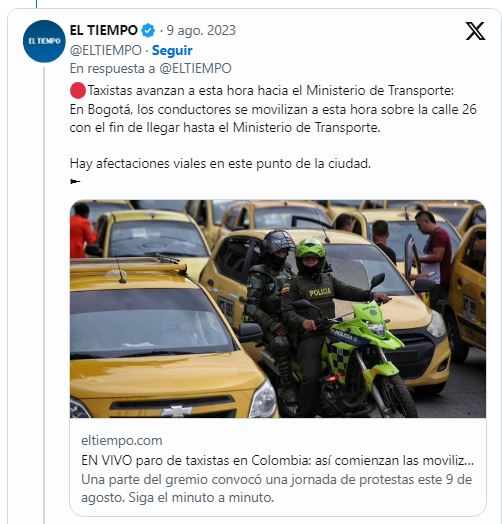Click the tweet text about Ministerio de Transporte
502x524 pixels.
(x=271, y=91)
